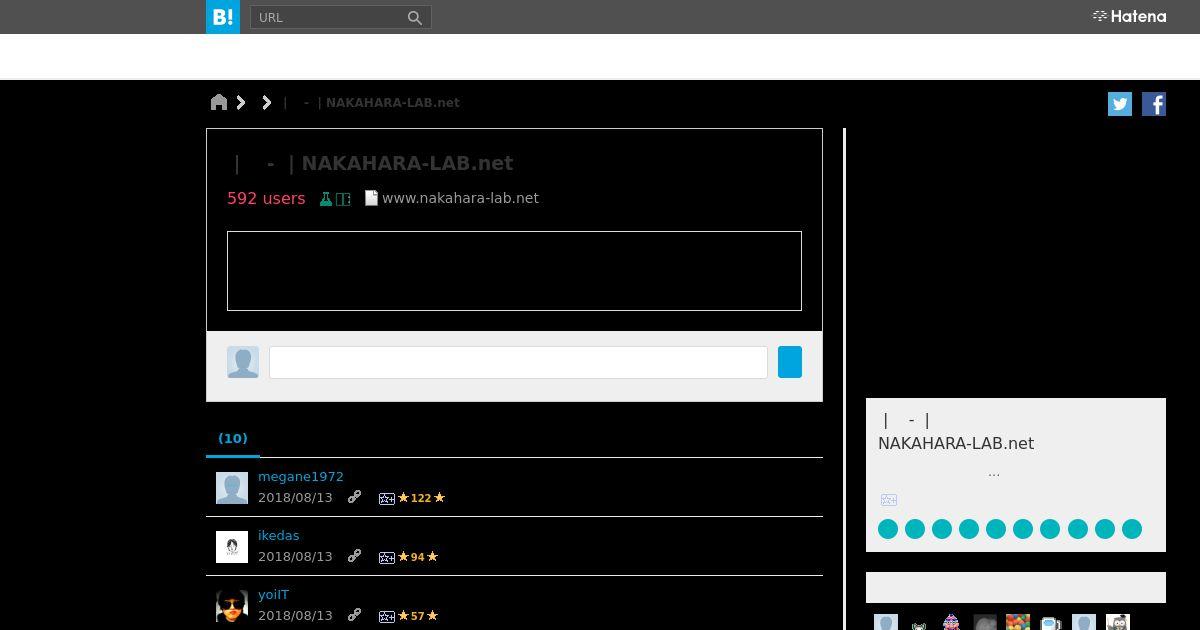Image resolution: width=1200 pixels, height=630 pixels.
Task: Click the 2018/08/13 date on yoiIT's comment
Action: 295,616
